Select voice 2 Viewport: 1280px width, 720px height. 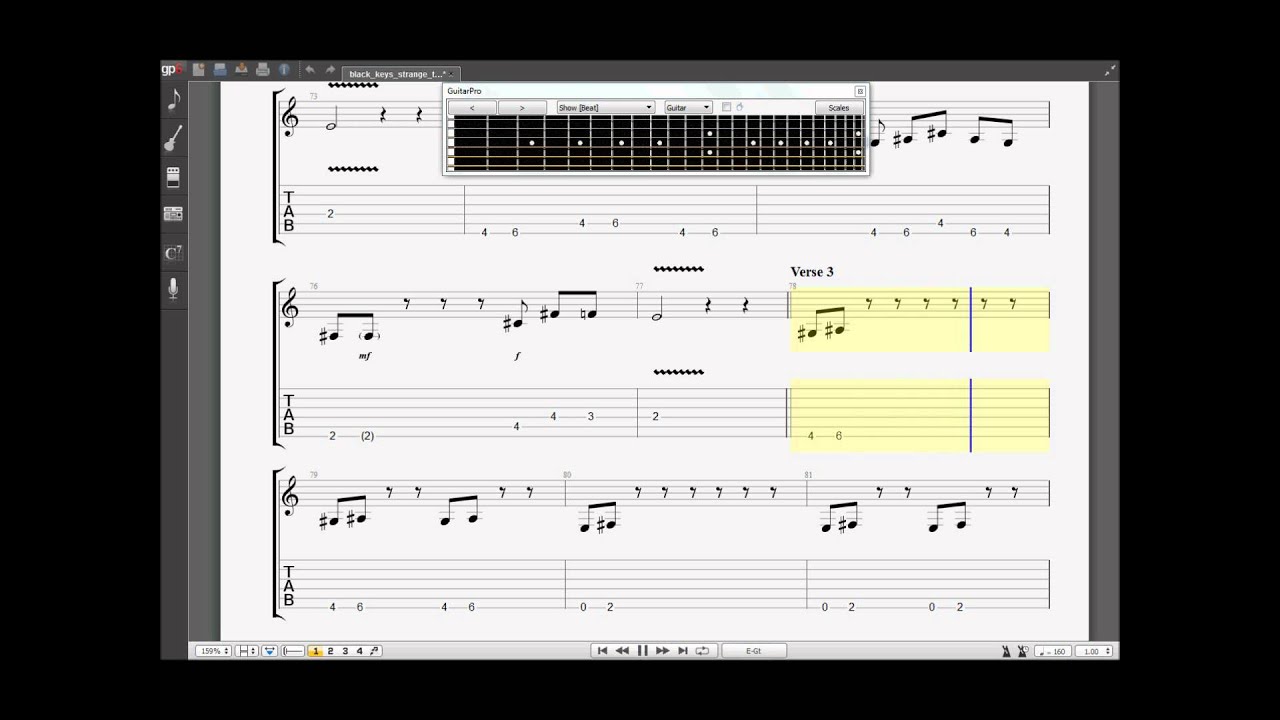(x=331, y=651)
